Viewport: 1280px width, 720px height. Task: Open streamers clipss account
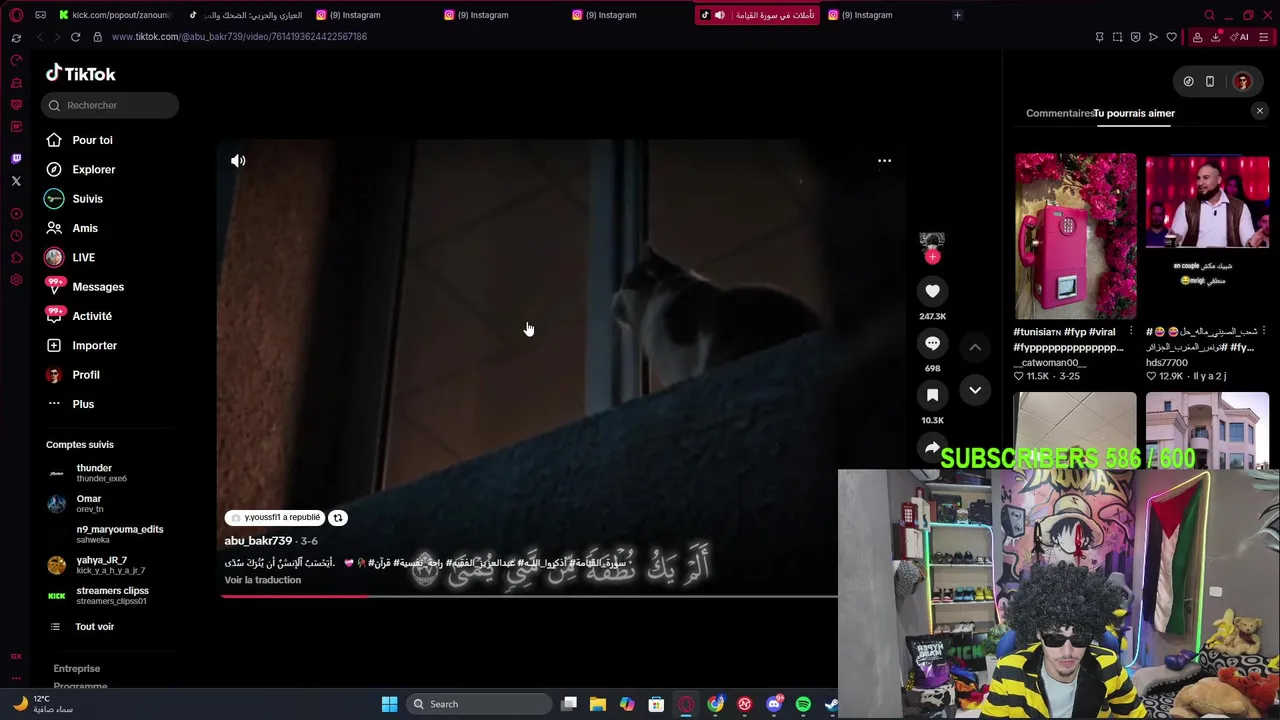pos(112,596)
